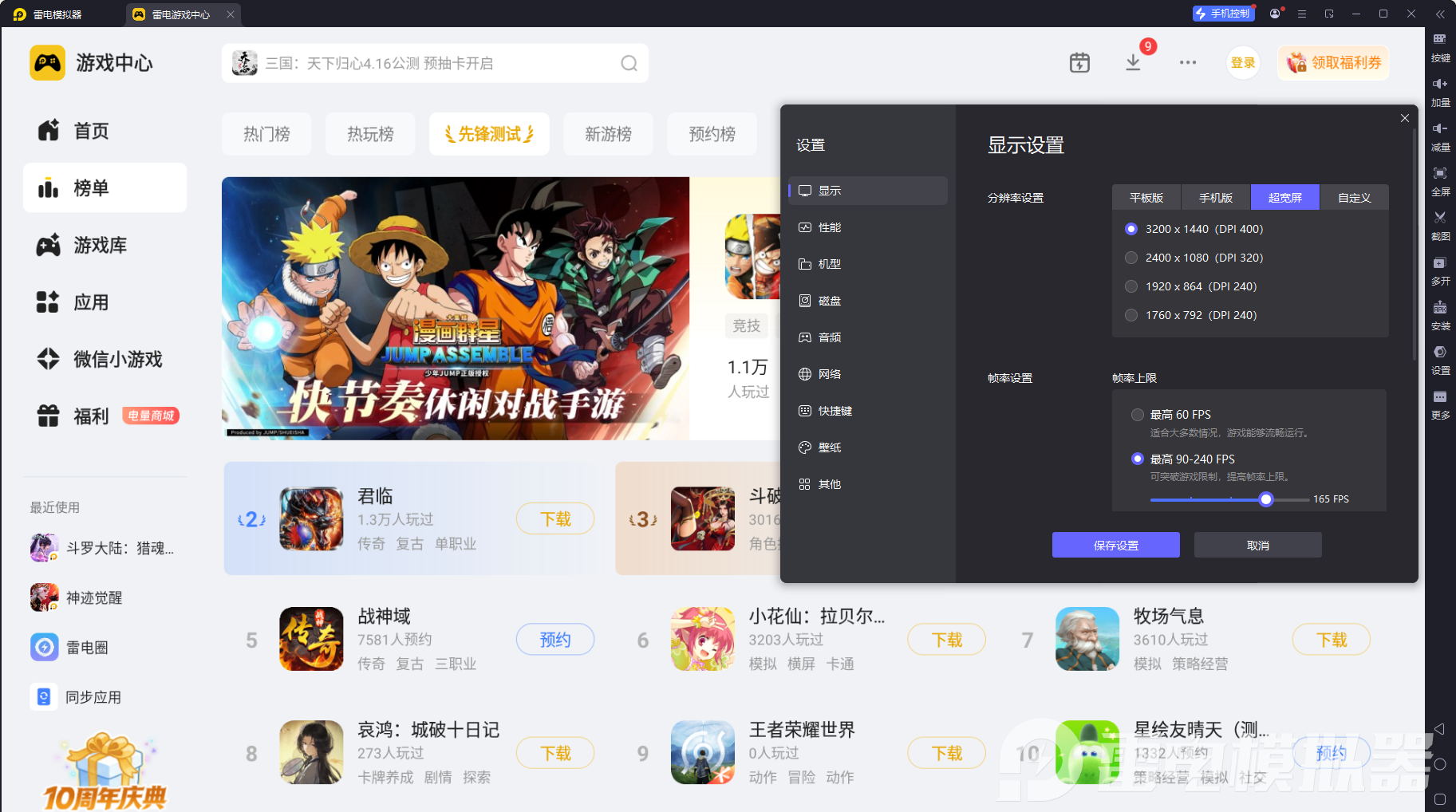Open the 音频 settings section

(868, 337)
